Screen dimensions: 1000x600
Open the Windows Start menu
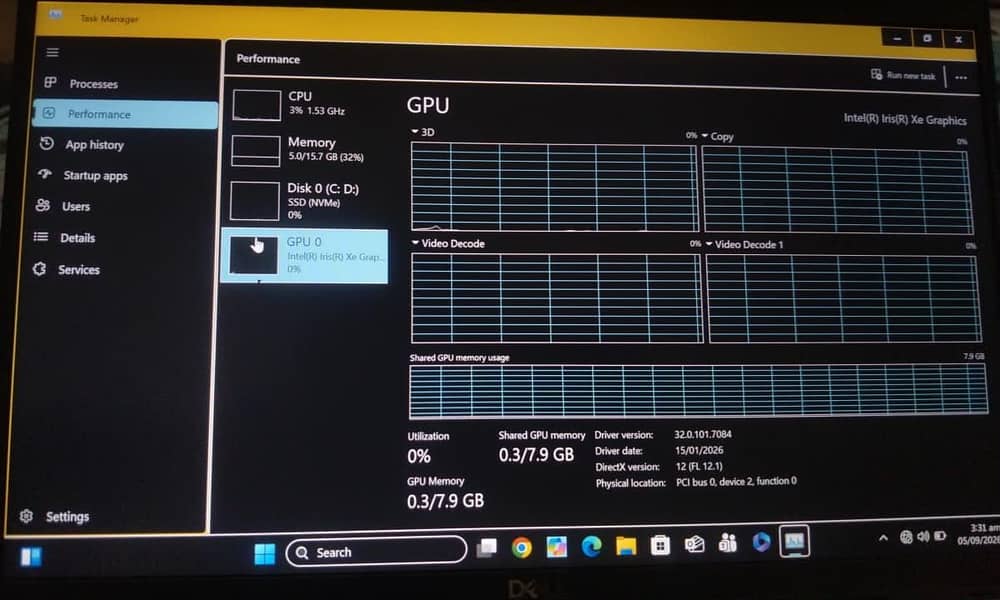tap(265, 553)
